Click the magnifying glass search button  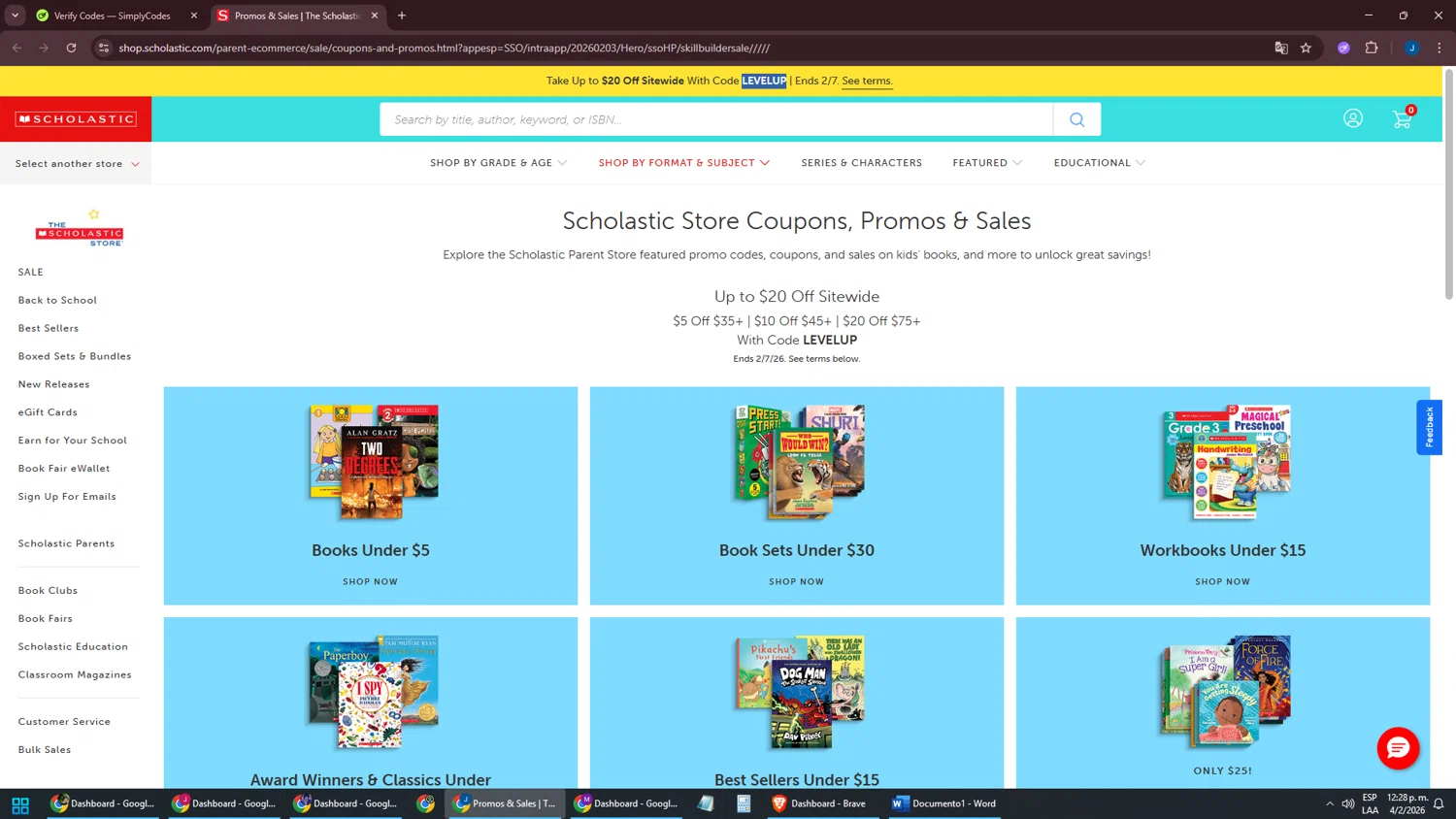(1076, 119)
